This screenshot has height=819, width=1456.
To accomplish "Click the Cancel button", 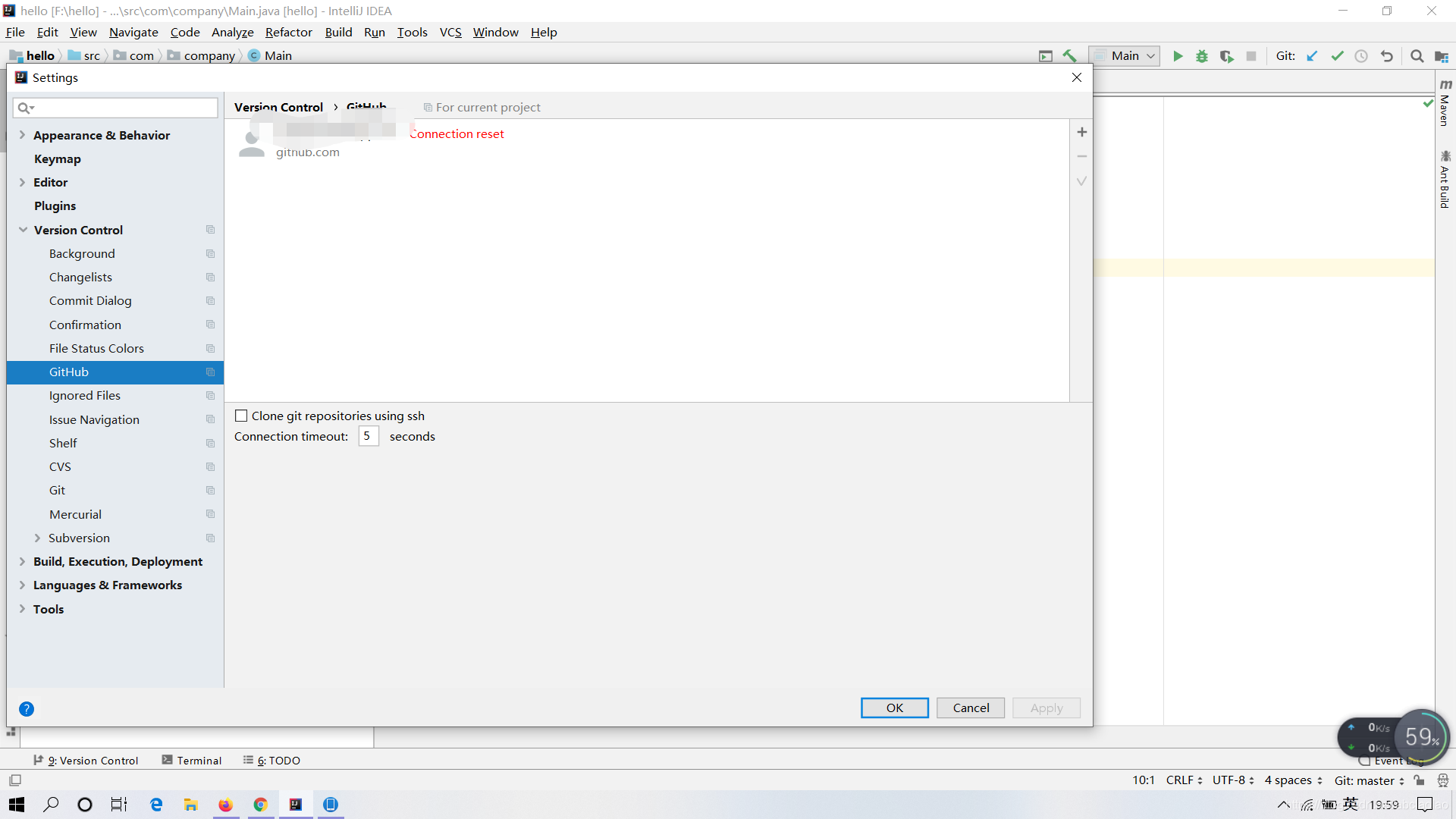I will tap(971, 708).
